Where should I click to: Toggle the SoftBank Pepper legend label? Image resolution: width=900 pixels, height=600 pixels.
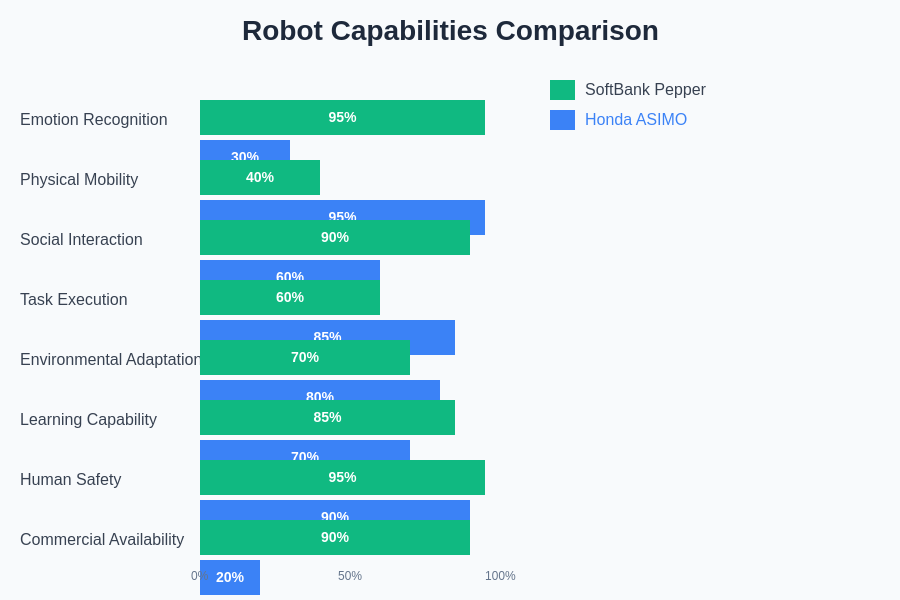click(645, 90)
